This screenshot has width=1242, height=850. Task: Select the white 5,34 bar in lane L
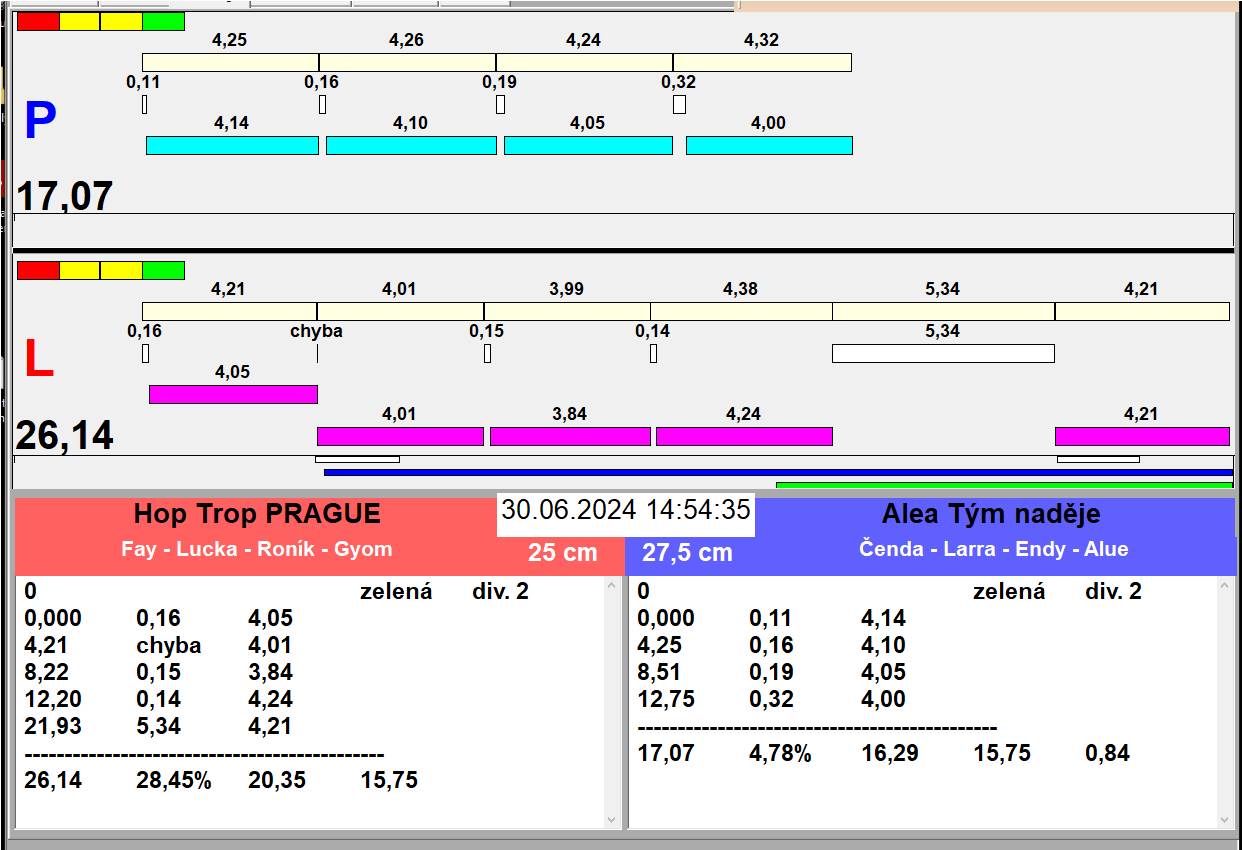point(943,353)
